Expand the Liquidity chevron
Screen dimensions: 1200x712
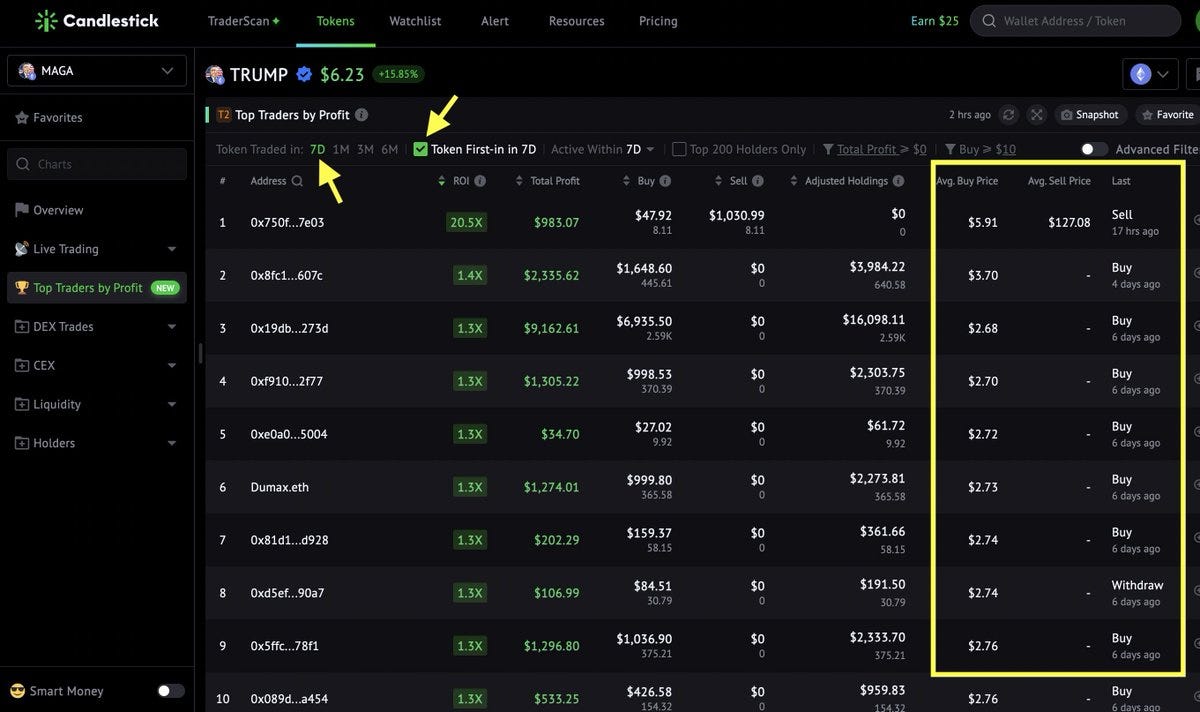172,405
